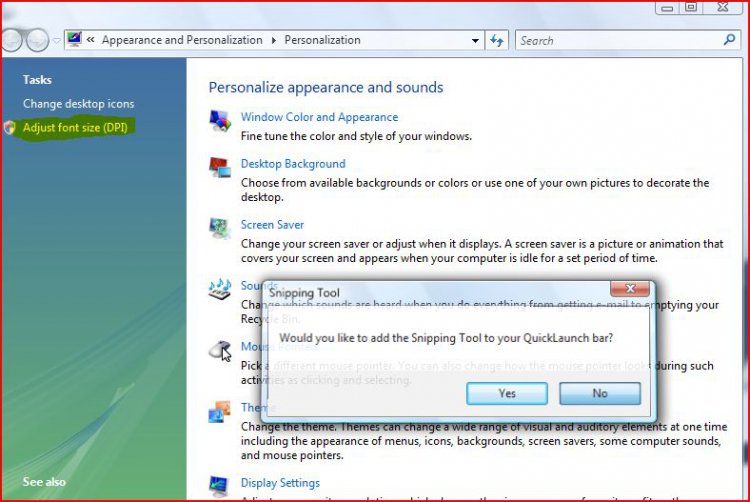Screen dimensions: 750x502
Task: Expand the address bar history dropdown
Action: tap(475, 41)
